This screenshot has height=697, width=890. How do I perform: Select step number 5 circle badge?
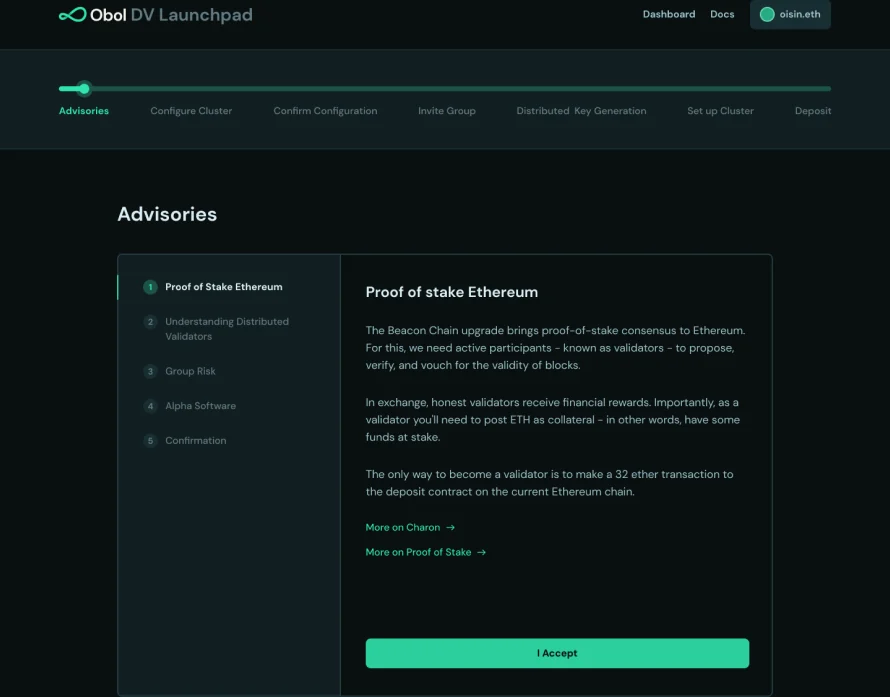[x=150, y=440]
